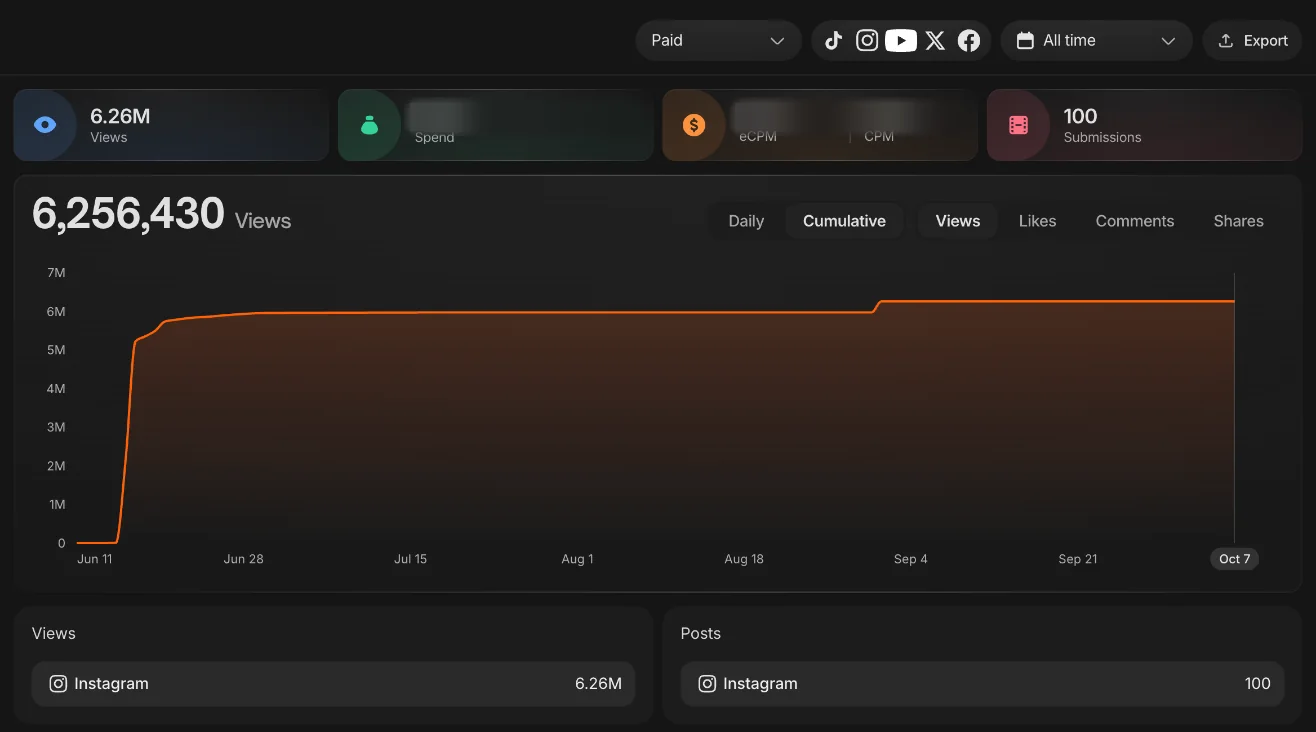The width and height of the screenshot is (1316, 732).
Task: Click the Sep 4 axis label
Action: (910, 559)
